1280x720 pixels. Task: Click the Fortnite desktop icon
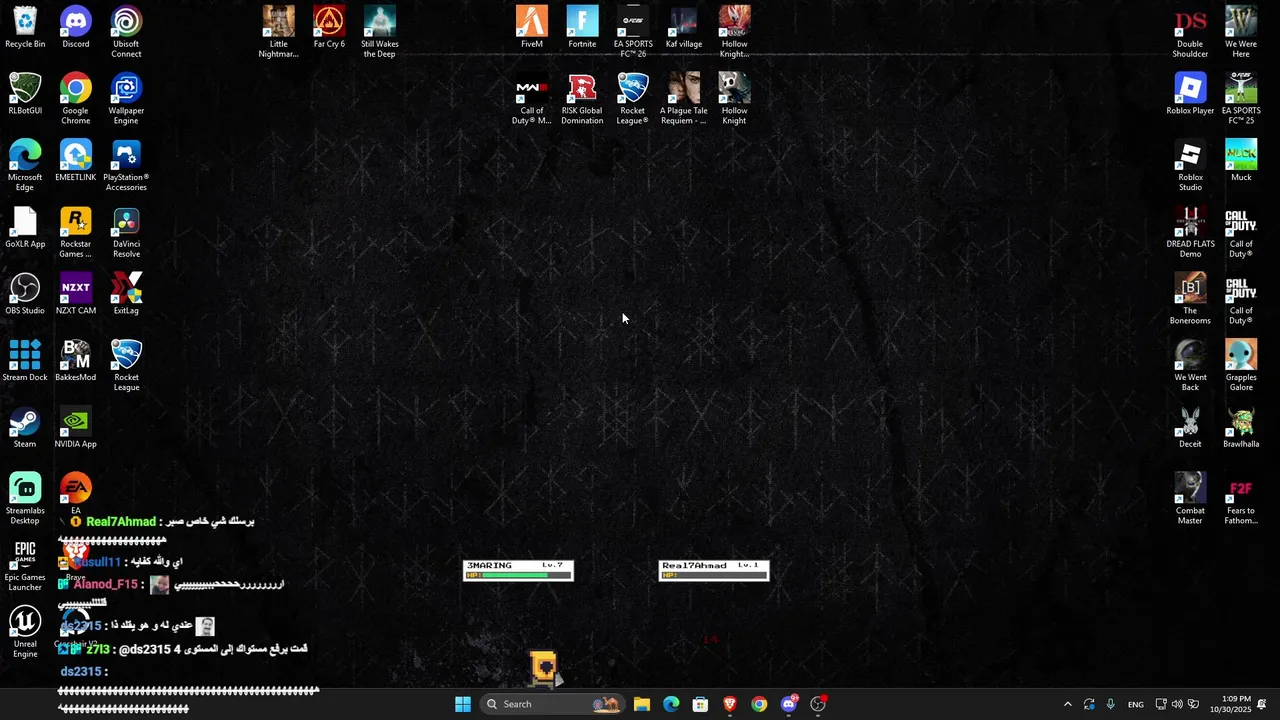click(x=582, y=27)
